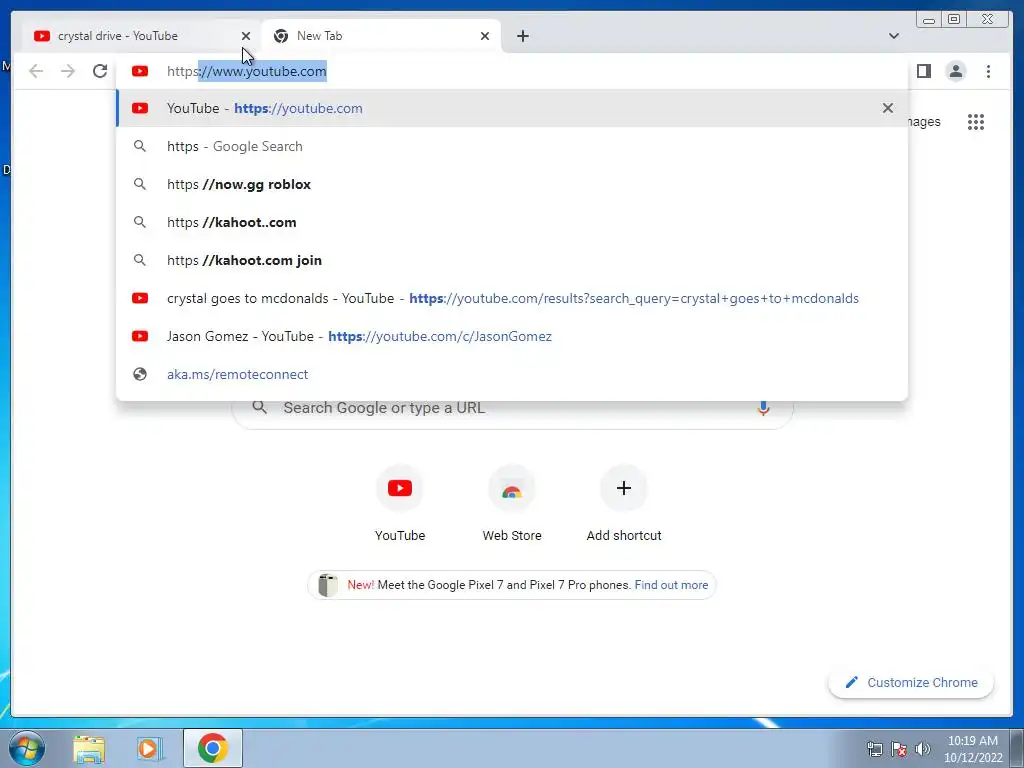Go back using the back arrow
1024x768 pixels.
click(x=36, y=71)
